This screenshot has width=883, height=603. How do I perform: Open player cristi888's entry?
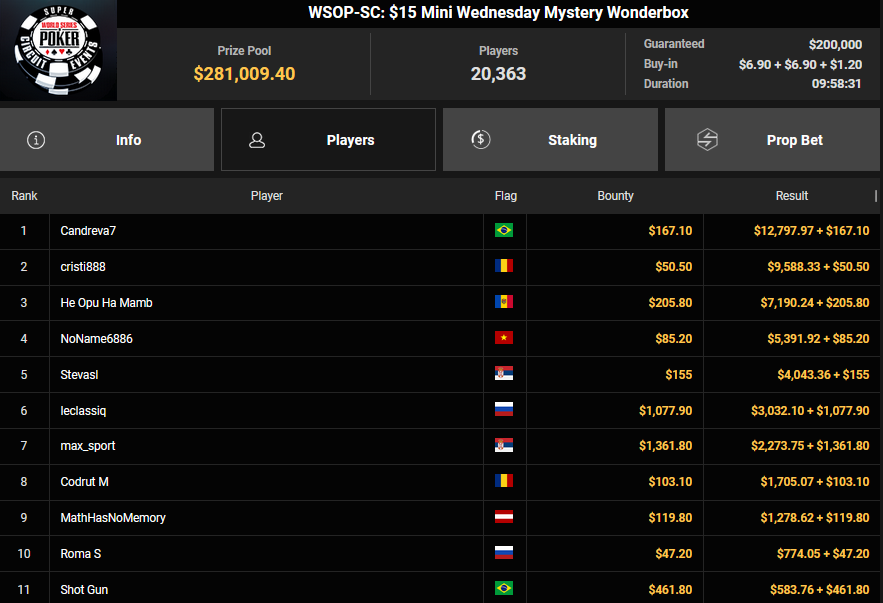[x=83, y=267]
